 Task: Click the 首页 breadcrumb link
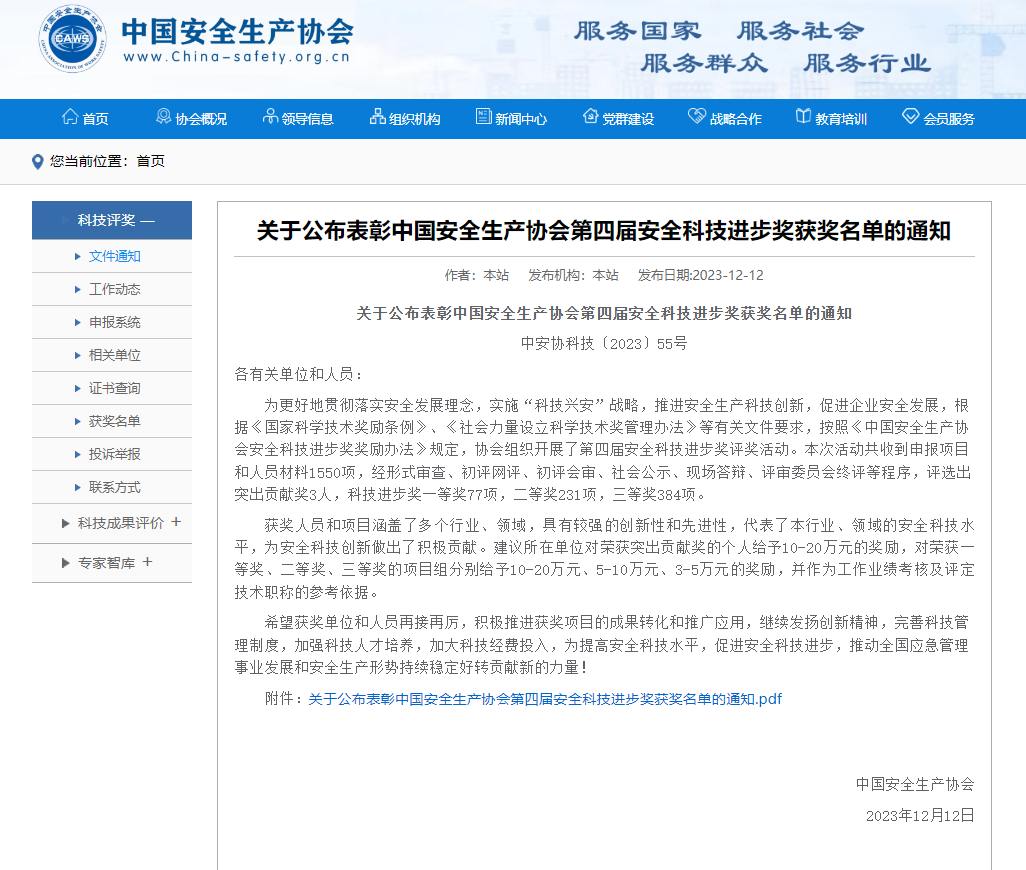point(150,162)
